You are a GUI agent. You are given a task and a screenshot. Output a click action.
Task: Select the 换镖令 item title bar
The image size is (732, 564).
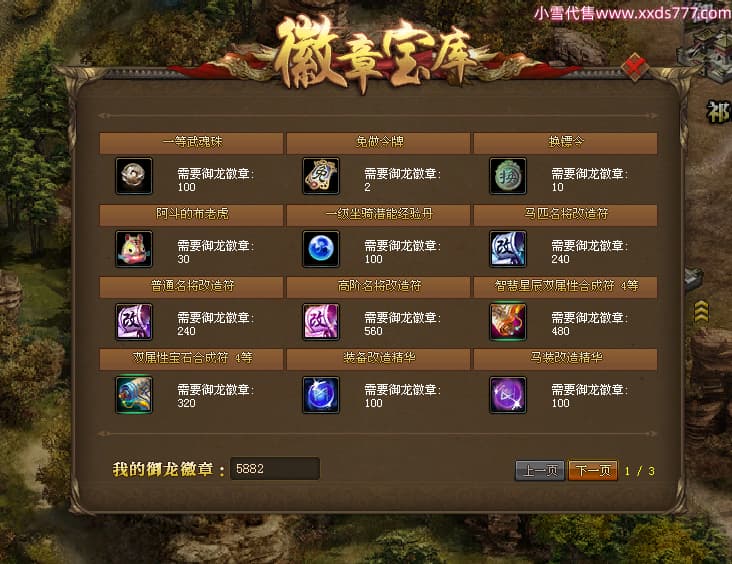[x=566, y=142]
